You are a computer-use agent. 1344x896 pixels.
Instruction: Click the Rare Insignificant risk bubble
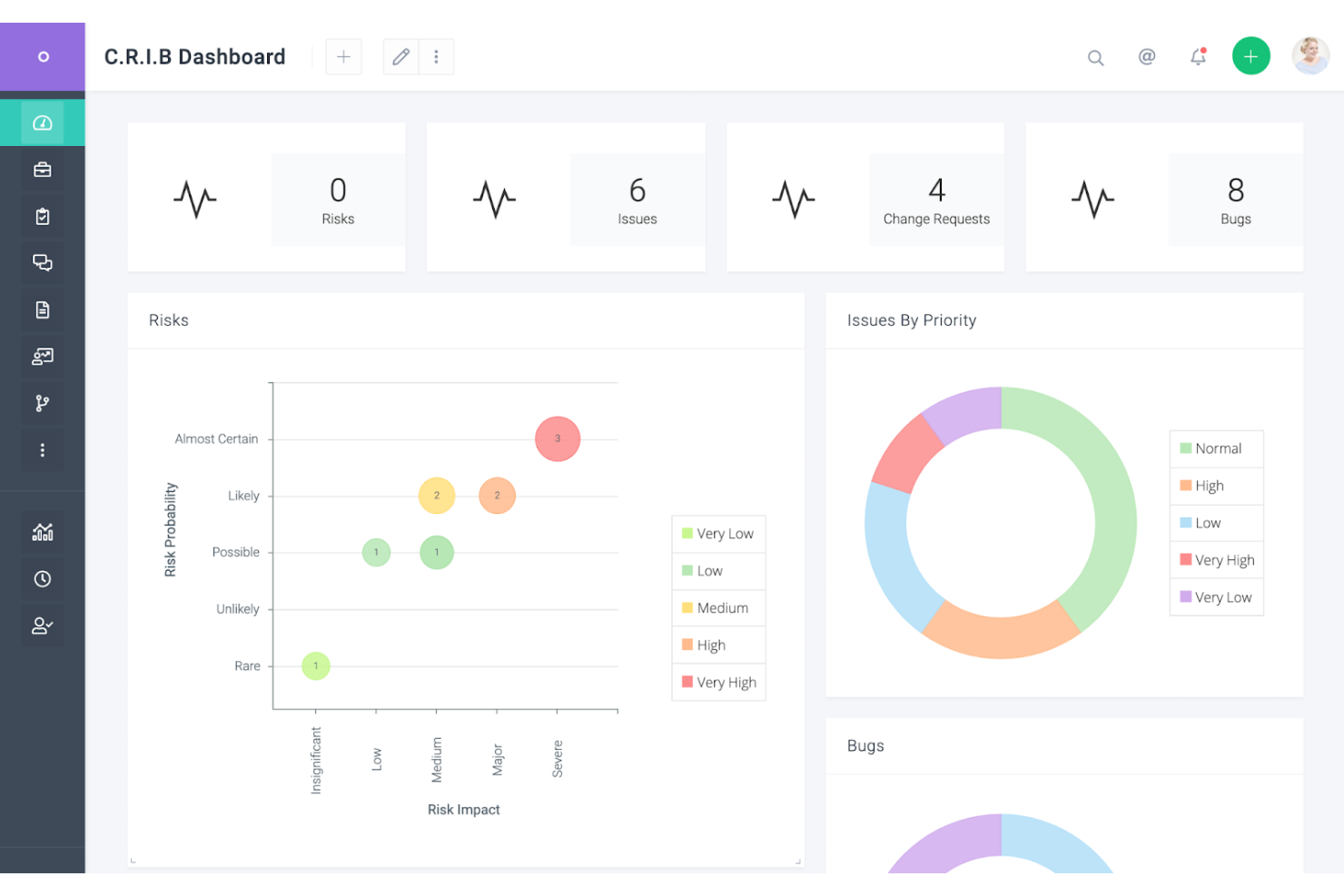point(316,666)
